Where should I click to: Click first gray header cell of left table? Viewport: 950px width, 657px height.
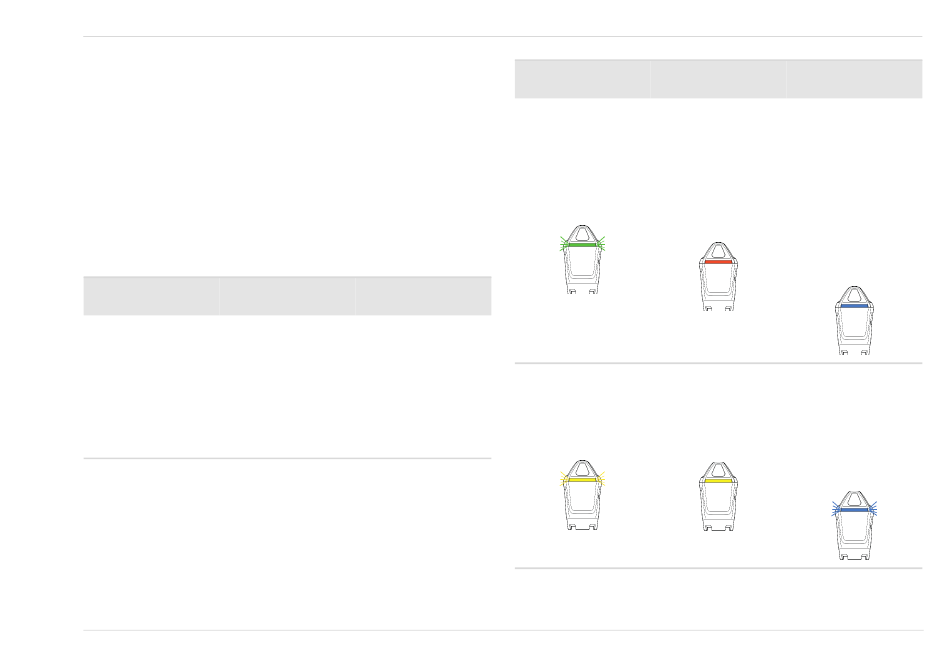click(151, 296)
